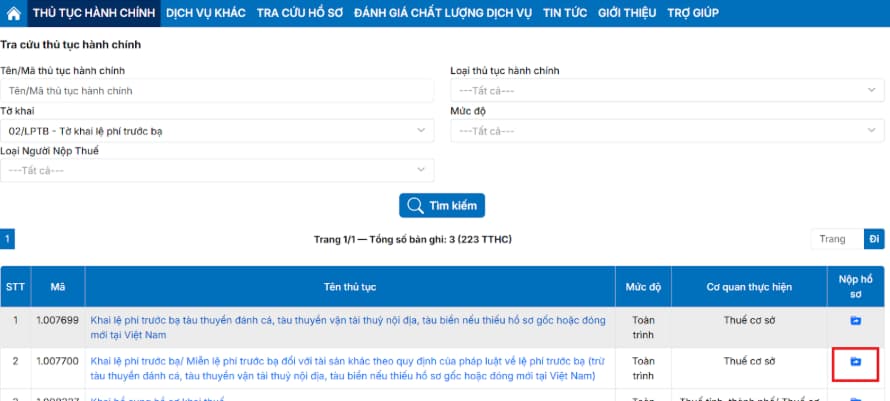Screen dimensions: 890x401
Task: Open the GIỚI THIỆU menu item
Action: pos(627,13)
